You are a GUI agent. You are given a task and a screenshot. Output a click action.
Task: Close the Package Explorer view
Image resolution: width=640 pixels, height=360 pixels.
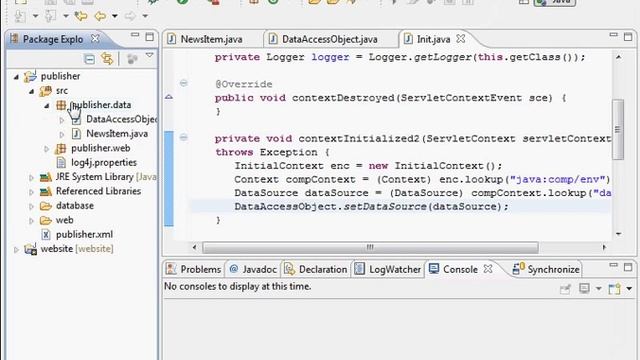[95, 39]
